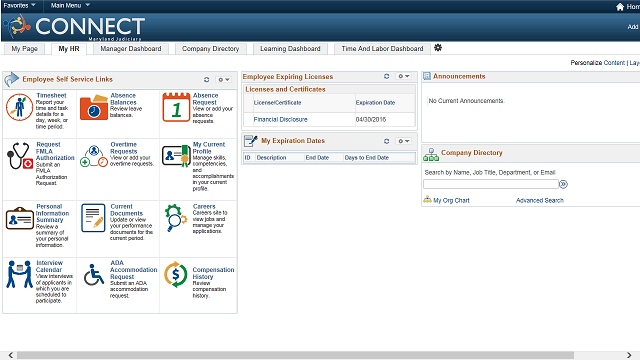Open the Main Menu dropdown
The height and width of the screenshot is (360, 640).
[x=70, y=5]
